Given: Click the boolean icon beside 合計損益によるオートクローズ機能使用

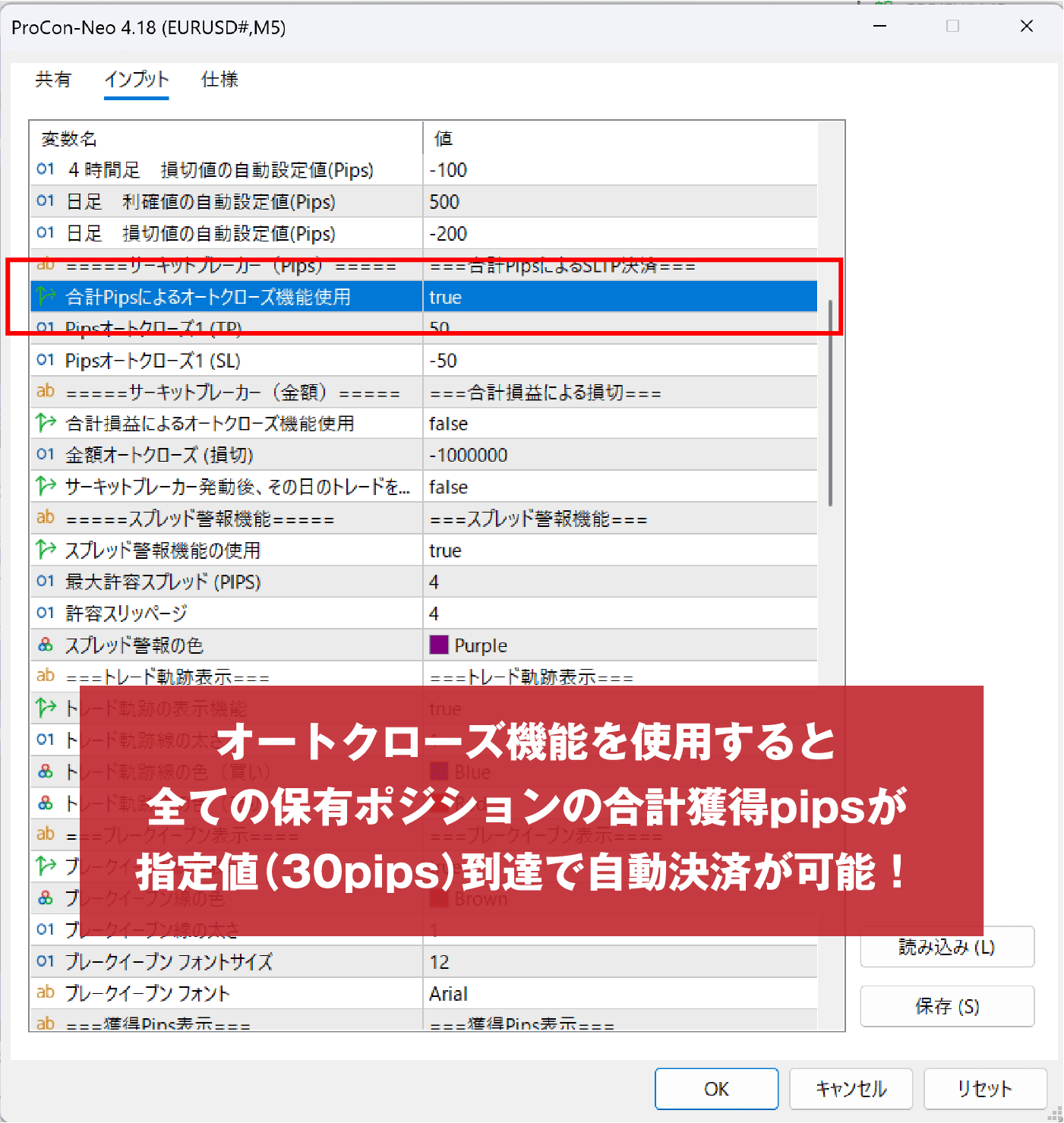Looking at the screenshot, I should click(46, 423).
